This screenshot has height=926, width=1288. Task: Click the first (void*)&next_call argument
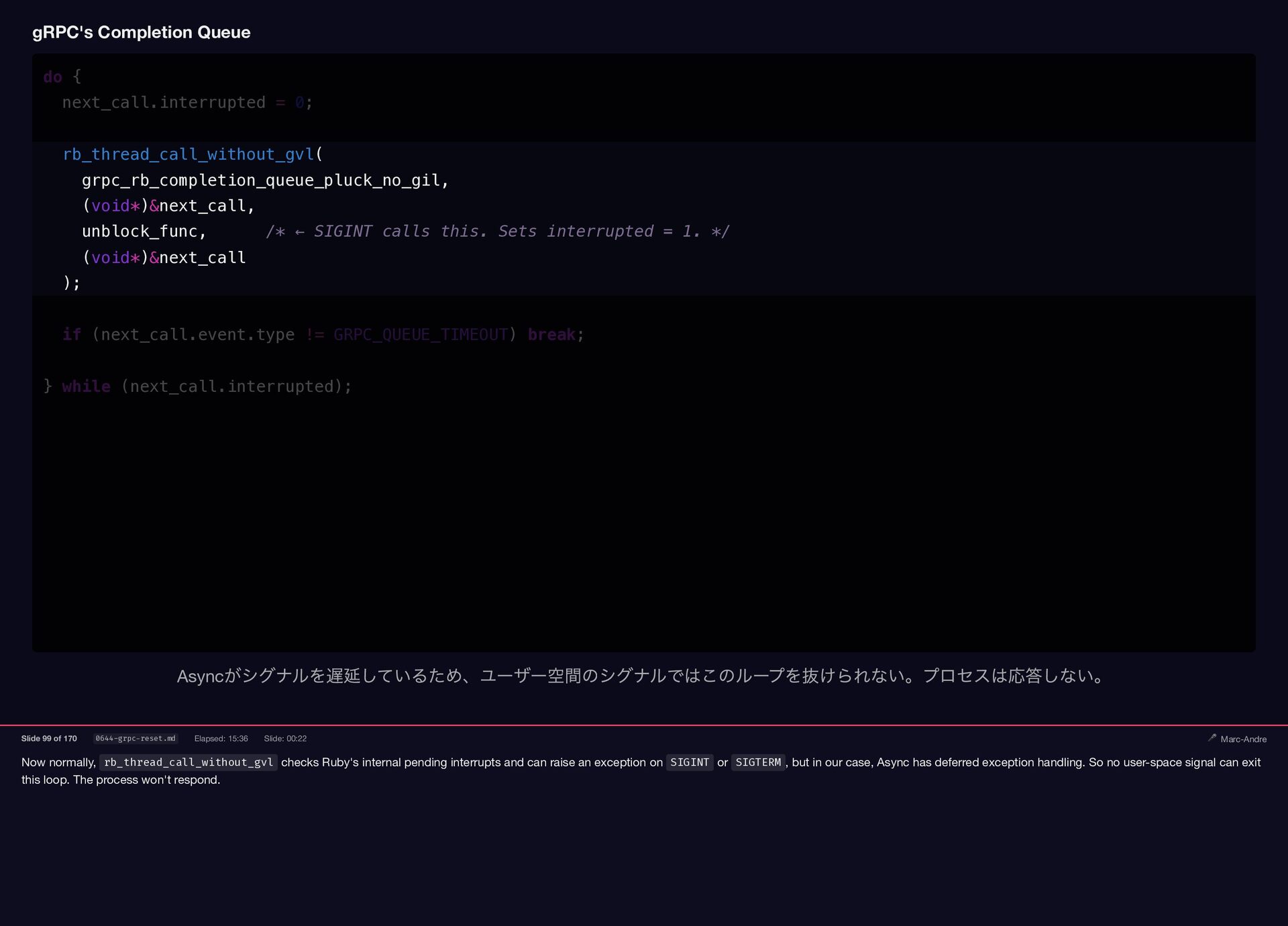168,206
